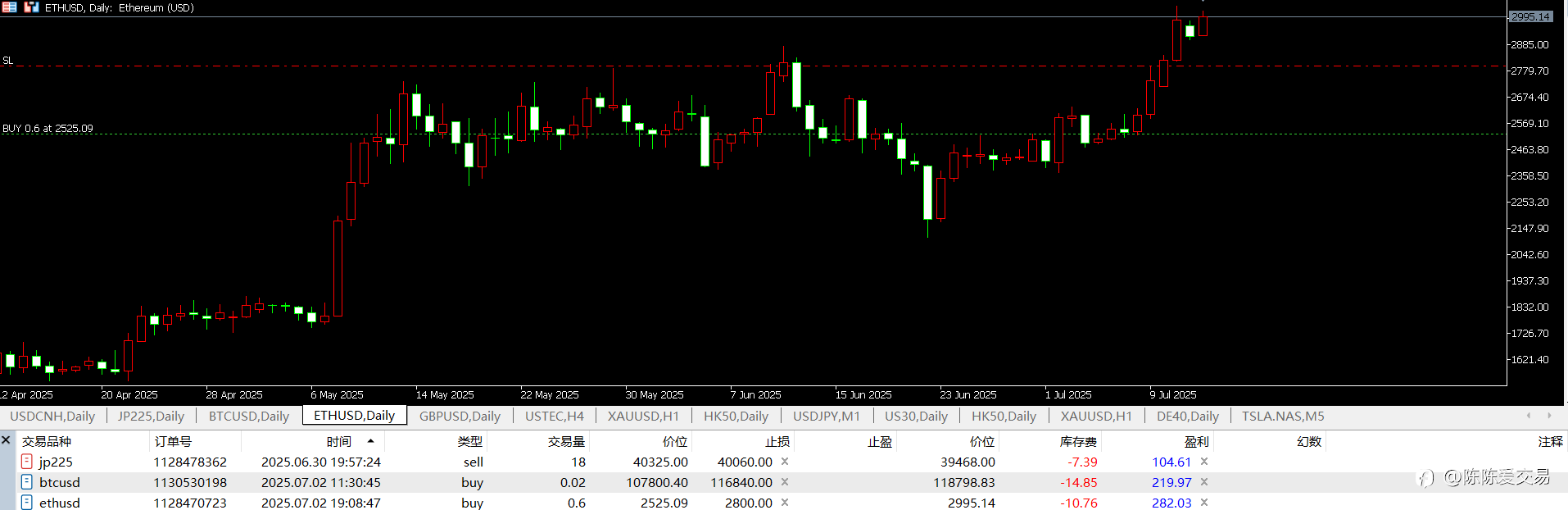
Task: Click the blue buy order icon for btcusd
Action: [27, 482]
